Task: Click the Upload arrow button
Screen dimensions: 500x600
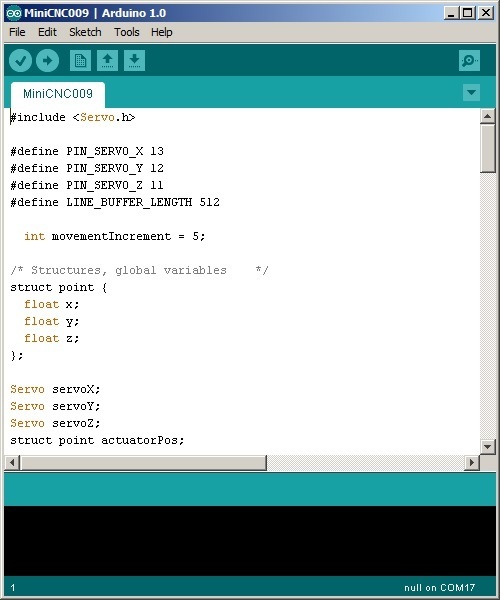Action: (x=47, y=60)
